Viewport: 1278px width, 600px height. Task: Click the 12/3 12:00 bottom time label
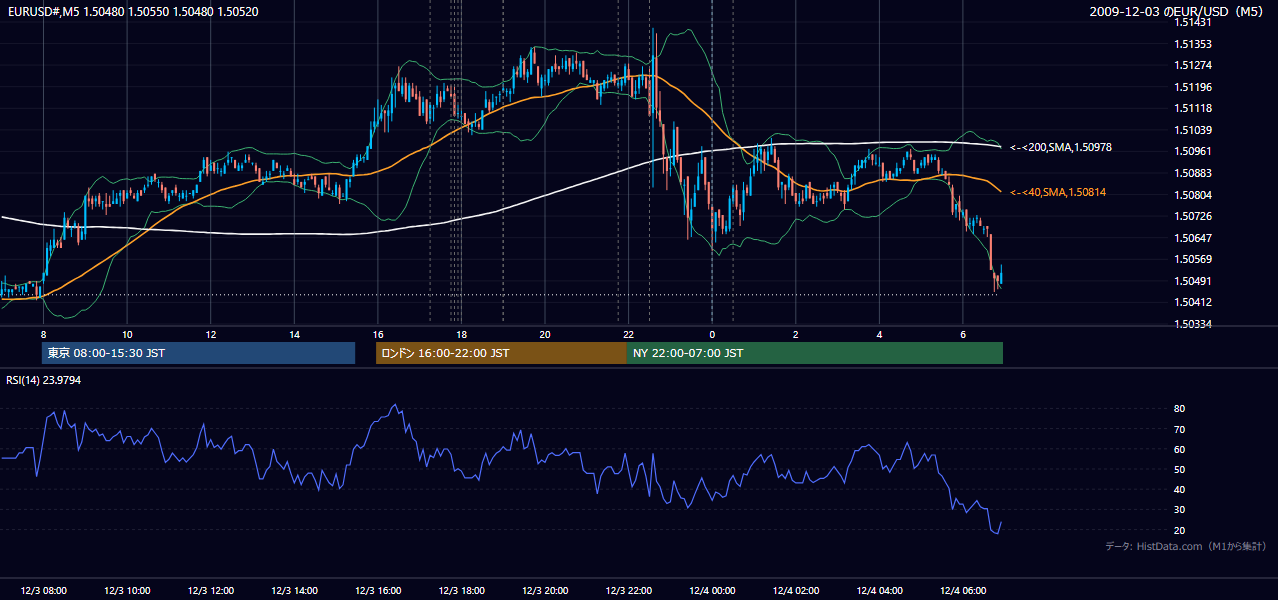(x=211, y=590)
